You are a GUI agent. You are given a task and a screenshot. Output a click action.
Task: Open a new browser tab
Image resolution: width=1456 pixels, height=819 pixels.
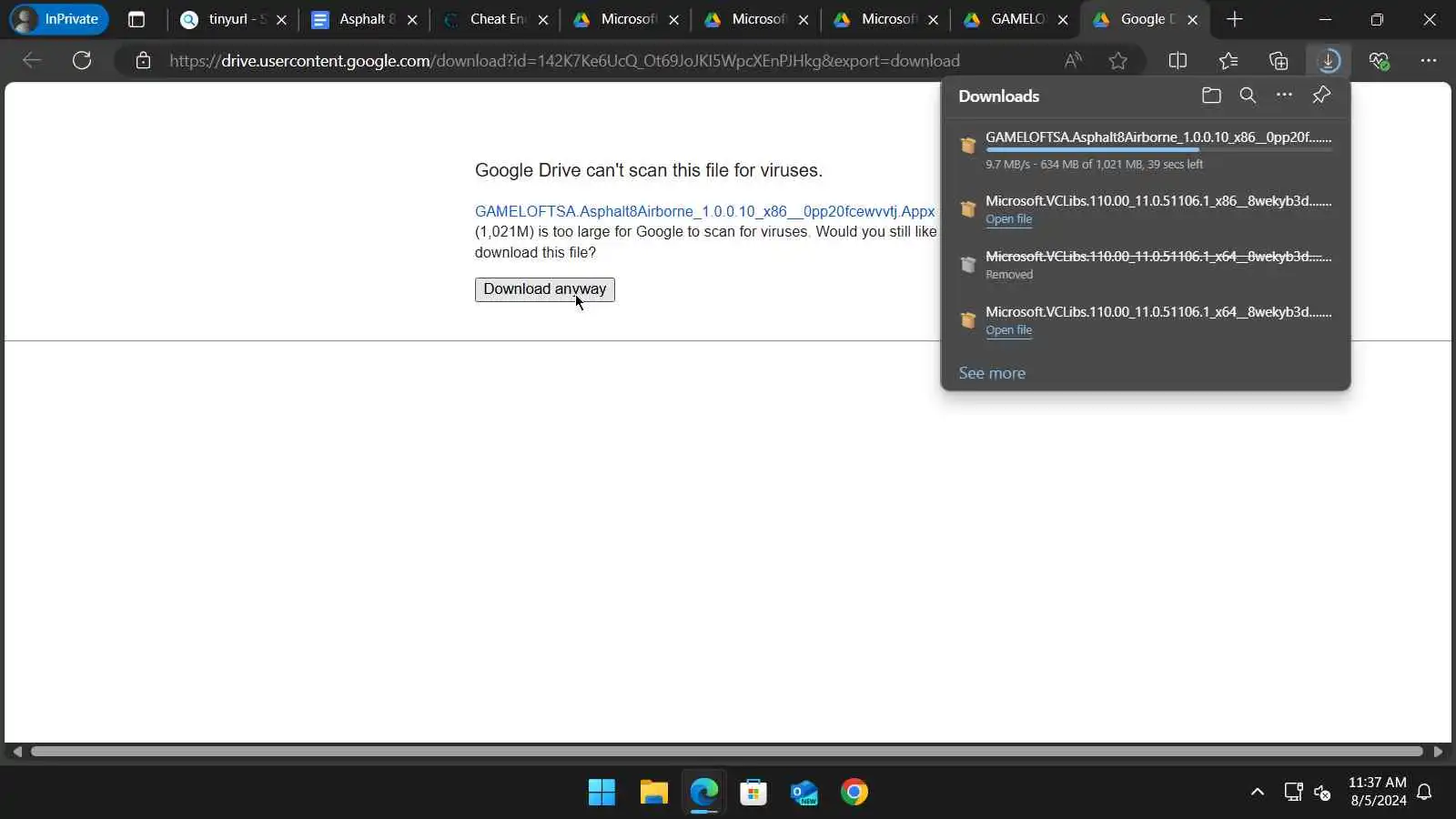pos(1235,19)
